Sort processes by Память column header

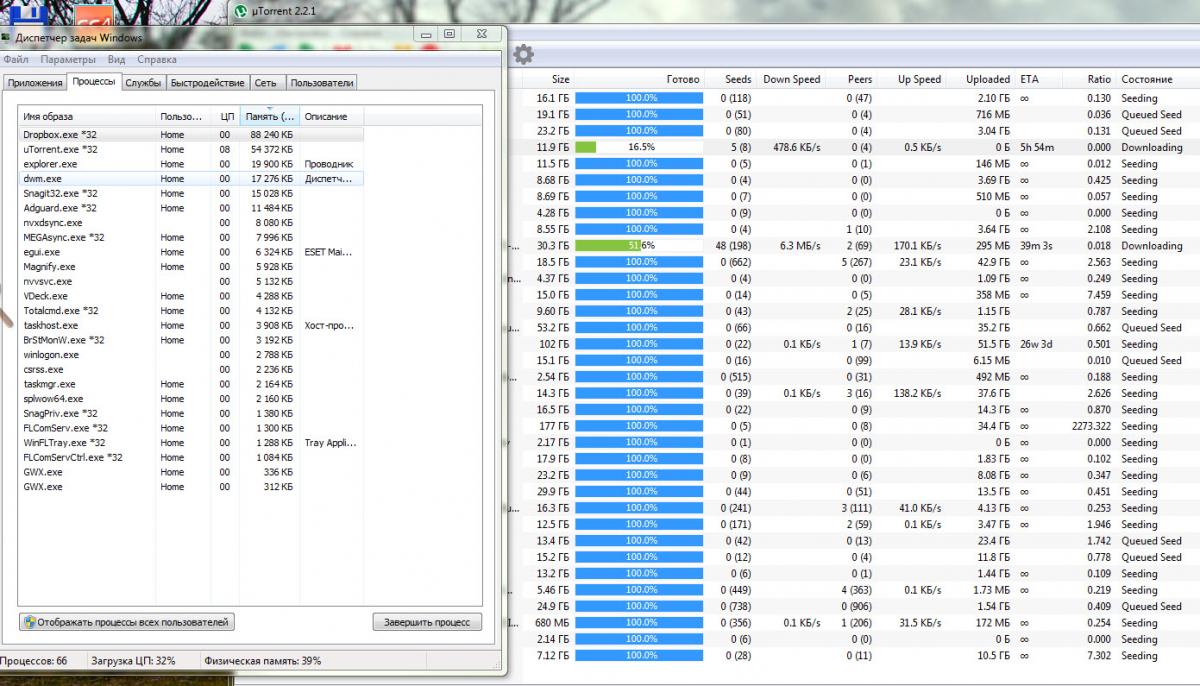pos(270,116)
